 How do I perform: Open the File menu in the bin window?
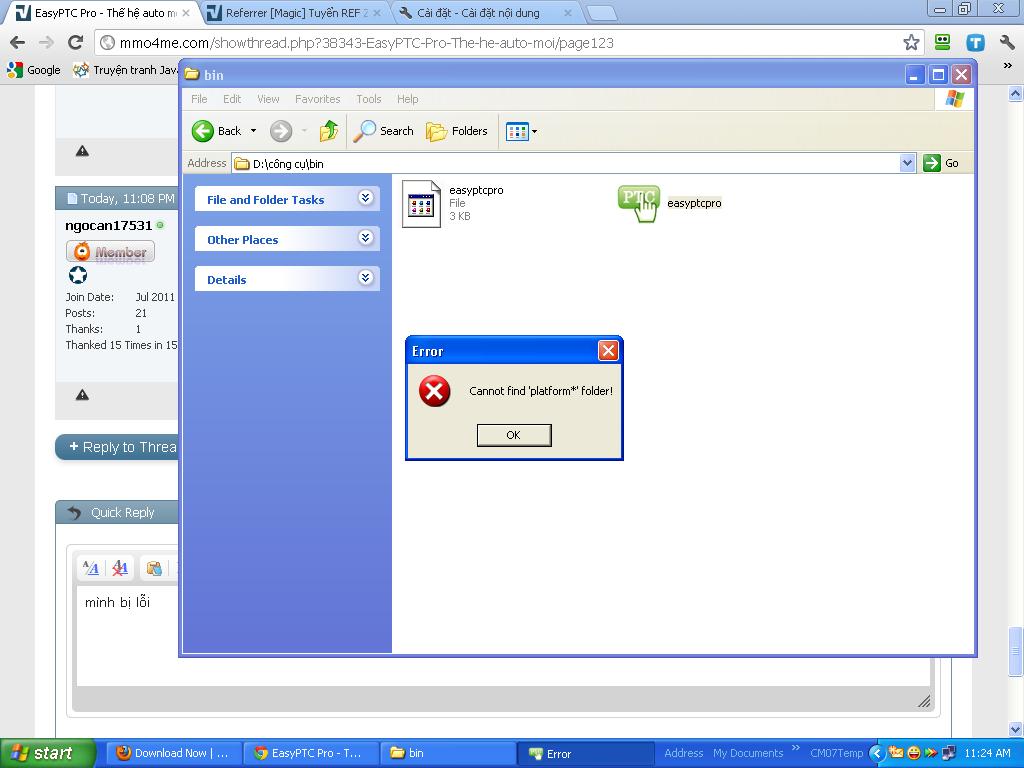199,99
